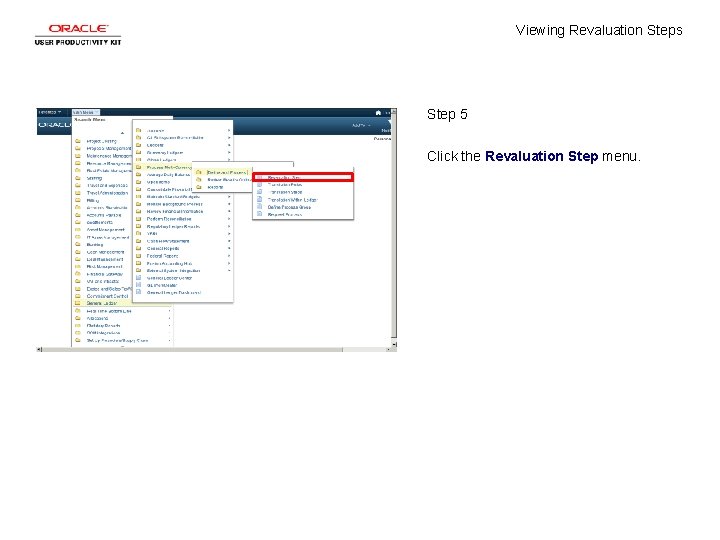This screenshot has height=540, width=720.
Task: Expand External System Integration submenu arrow
Action: point(229,270)
